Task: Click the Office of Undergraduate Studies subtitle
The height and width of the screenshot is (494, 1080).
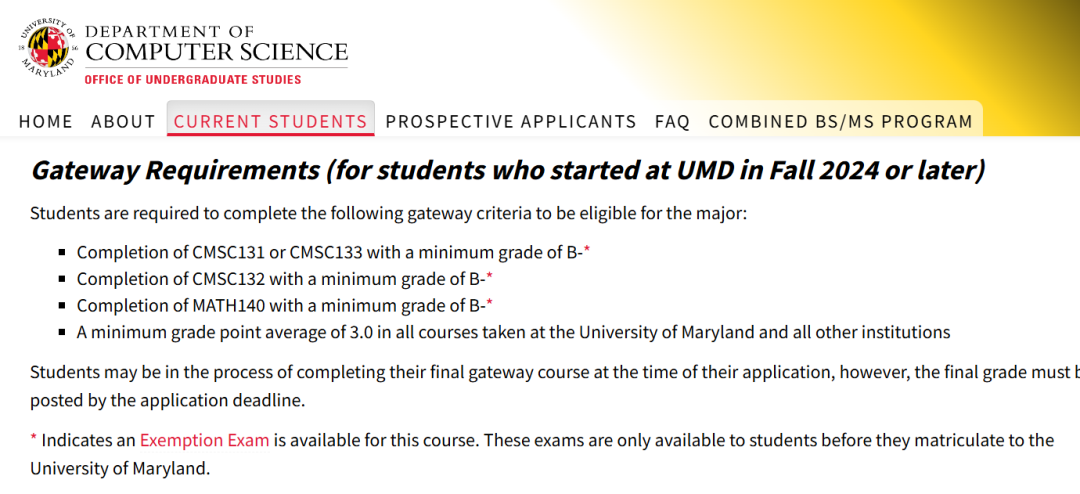Action: (x=192, y=79)
